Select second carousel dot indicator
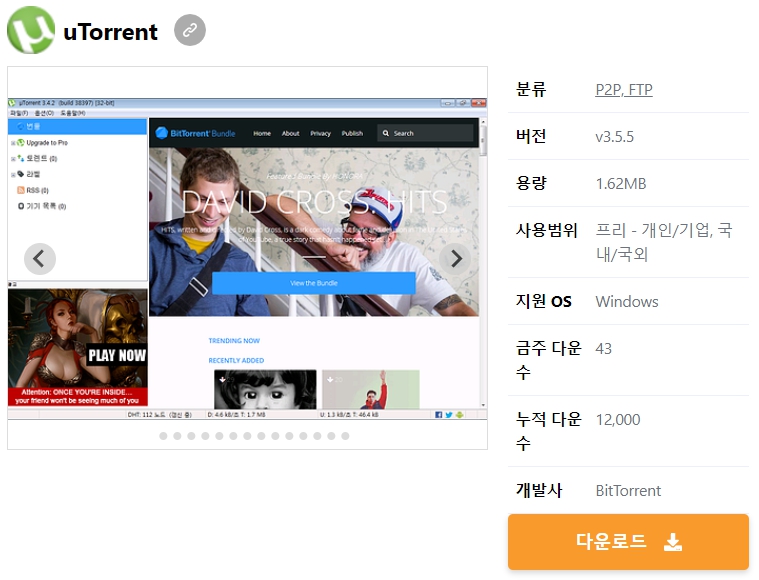The image size is (759, 580). (x=178, y=436)
